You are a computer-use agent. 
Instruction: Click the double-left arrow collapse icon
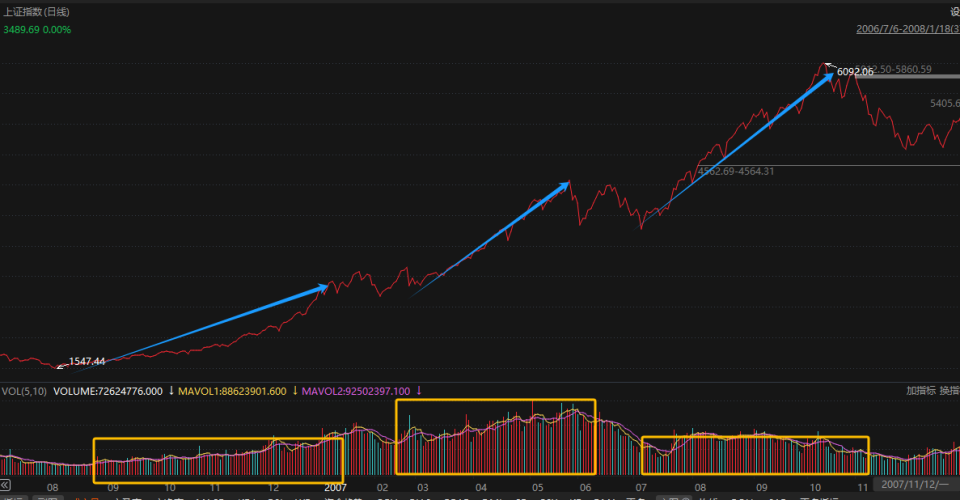point(5,485)
